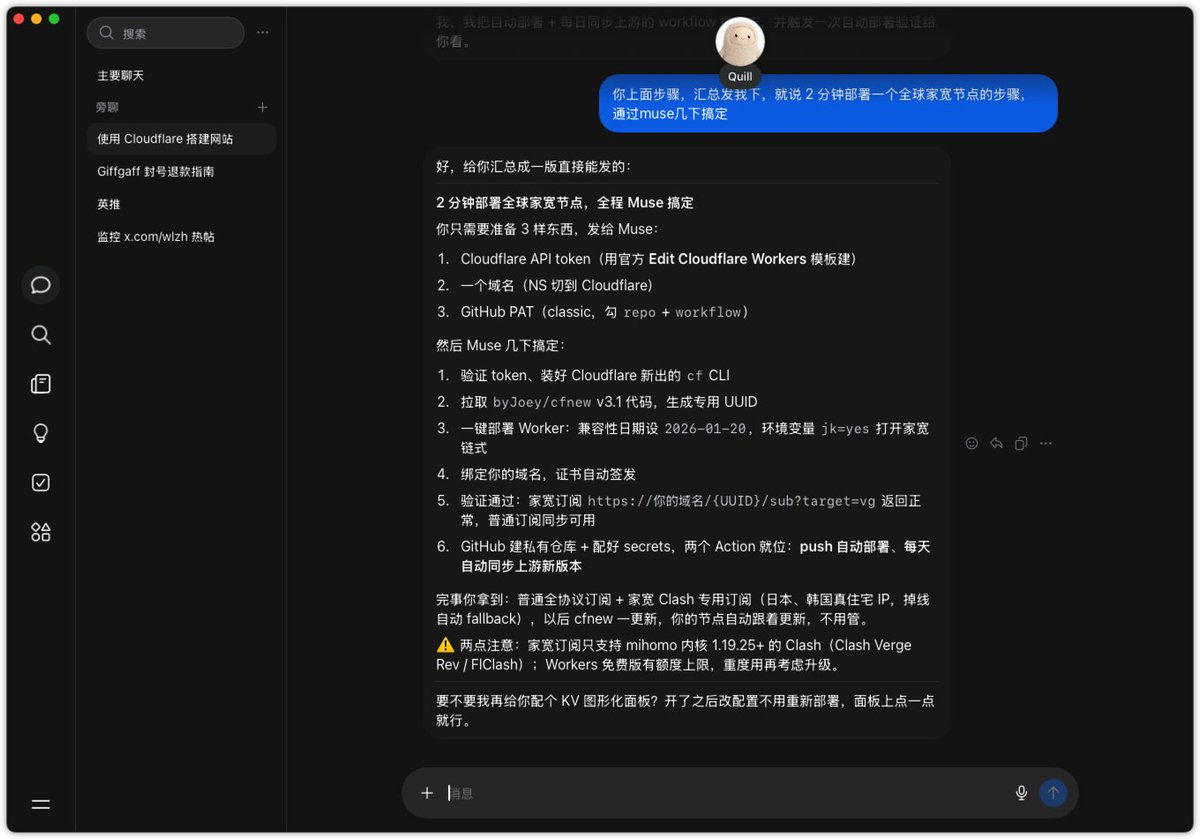This screenshot has height=839, width=1200.
Task: Open the chat bubble sidebar icon
Action: pyautogui.click(x=41, y=285)
